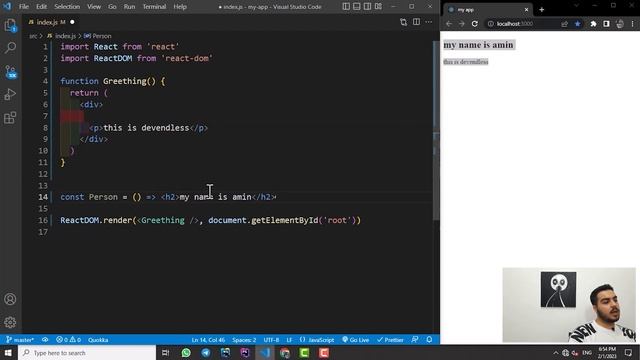The height and width of the screenshot is (360, 640).
Task: Click Chrome share page icon
Action: pyautogui.click(x=564, y=24)
